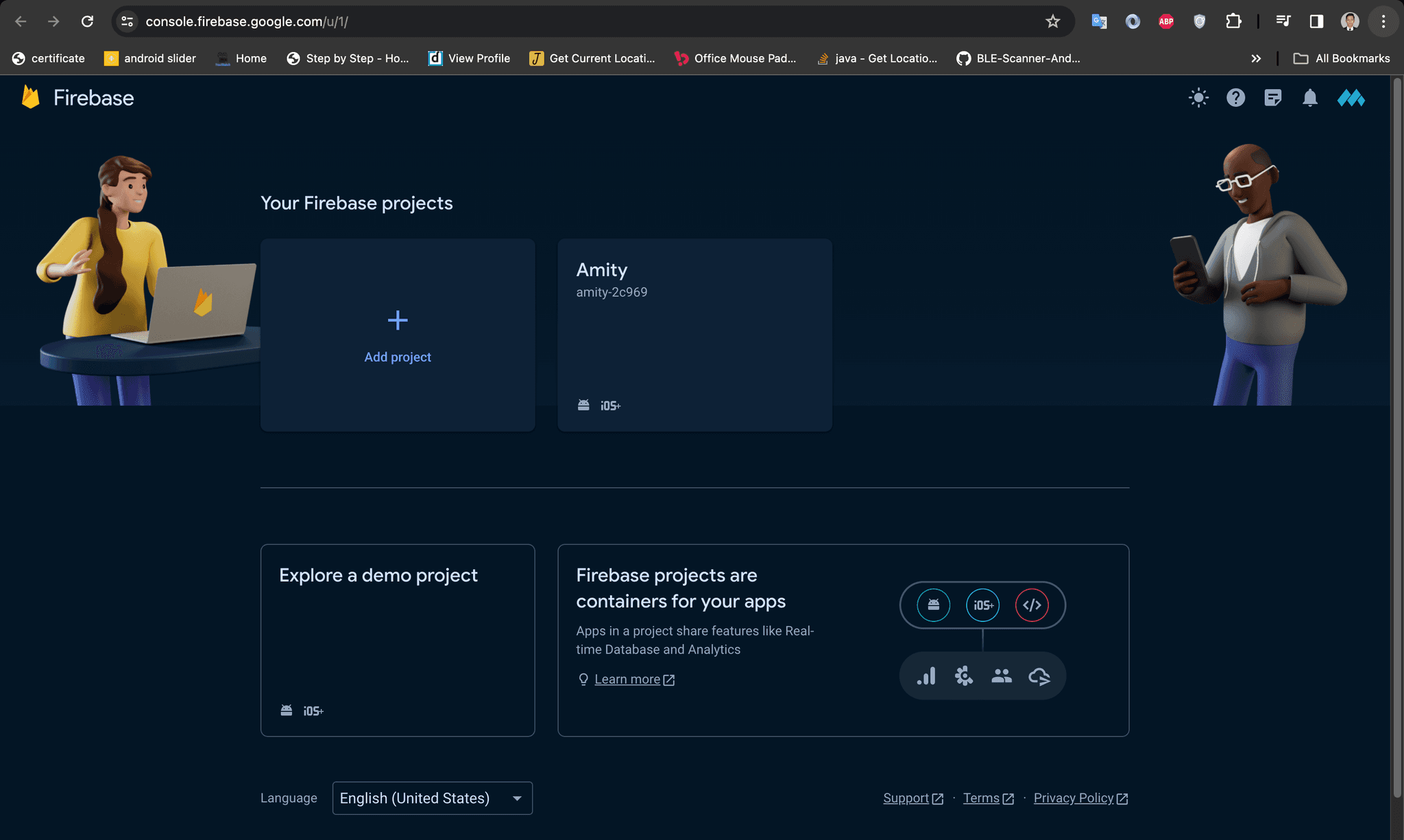Click iOS+ icon on demo project card
This screenshot has width=1404, height=840.
click(313, 711)
